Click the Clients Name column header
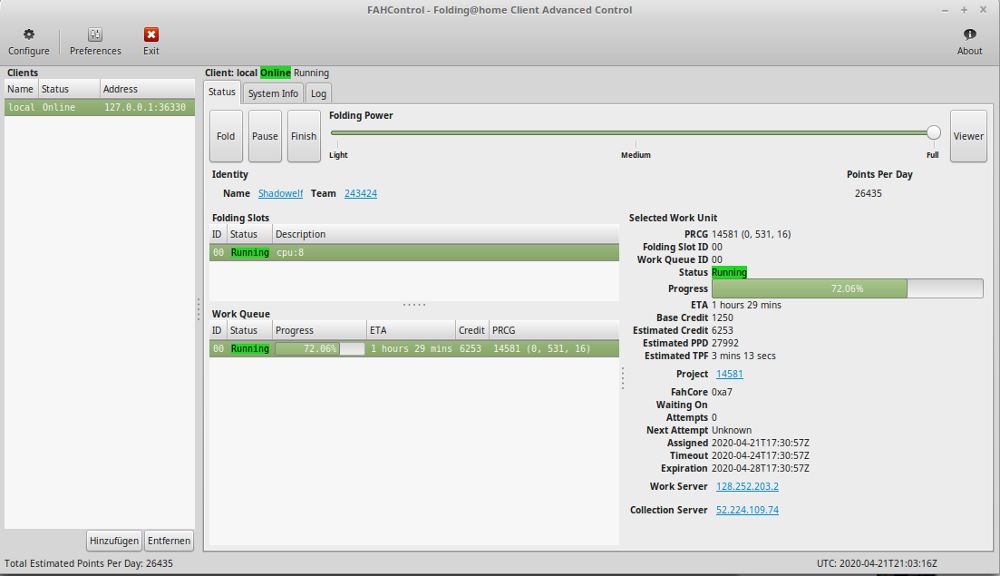 (x=21, y=89)
